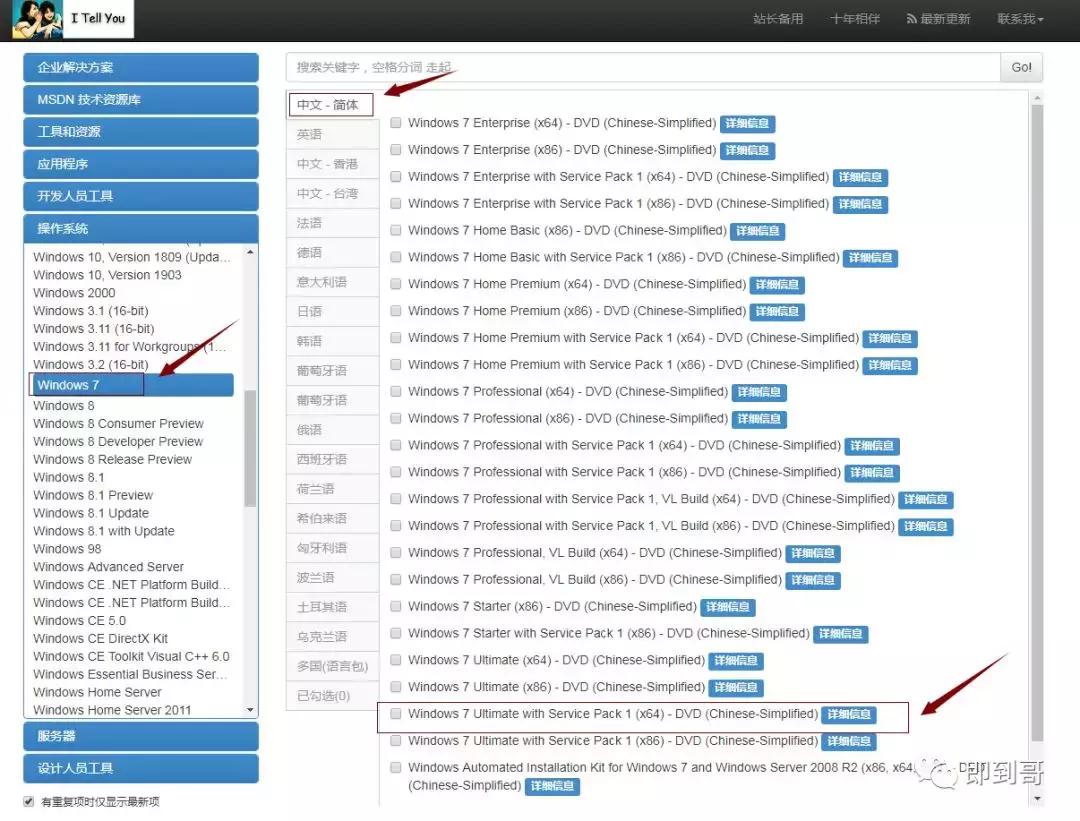
Task: Check Windows Automated Installation Kit checkbox
Action: [x=396, y=767]
